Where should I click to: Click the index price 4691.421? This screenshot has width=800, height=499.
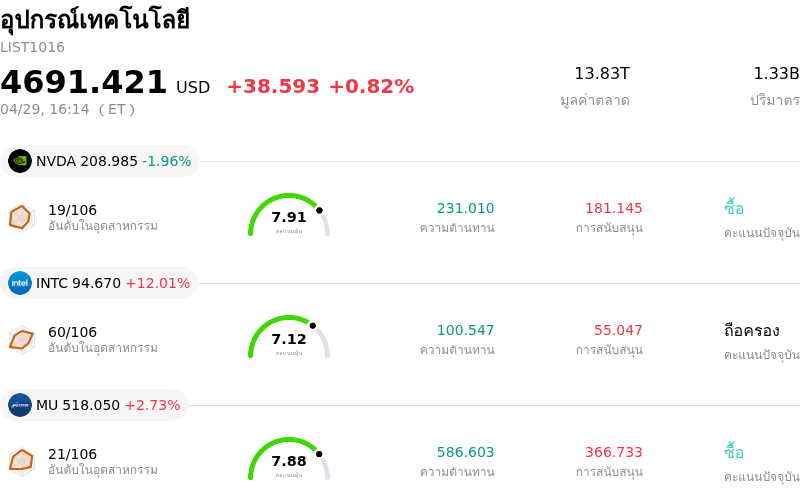pyautogui.click(x=84, y=83)
